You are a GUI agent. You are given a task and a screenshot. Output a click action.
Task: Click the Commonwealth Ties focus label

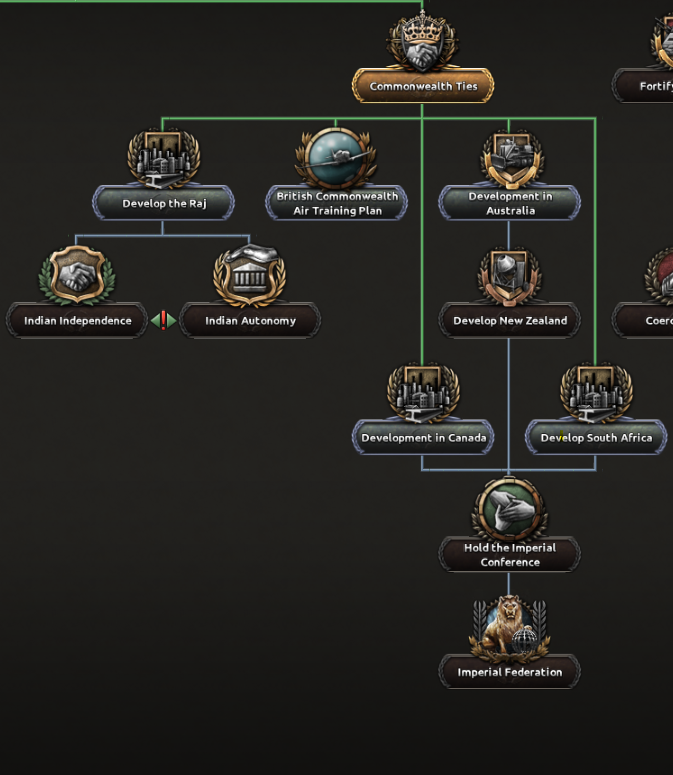pyautogui.click(x=423, y=86)
